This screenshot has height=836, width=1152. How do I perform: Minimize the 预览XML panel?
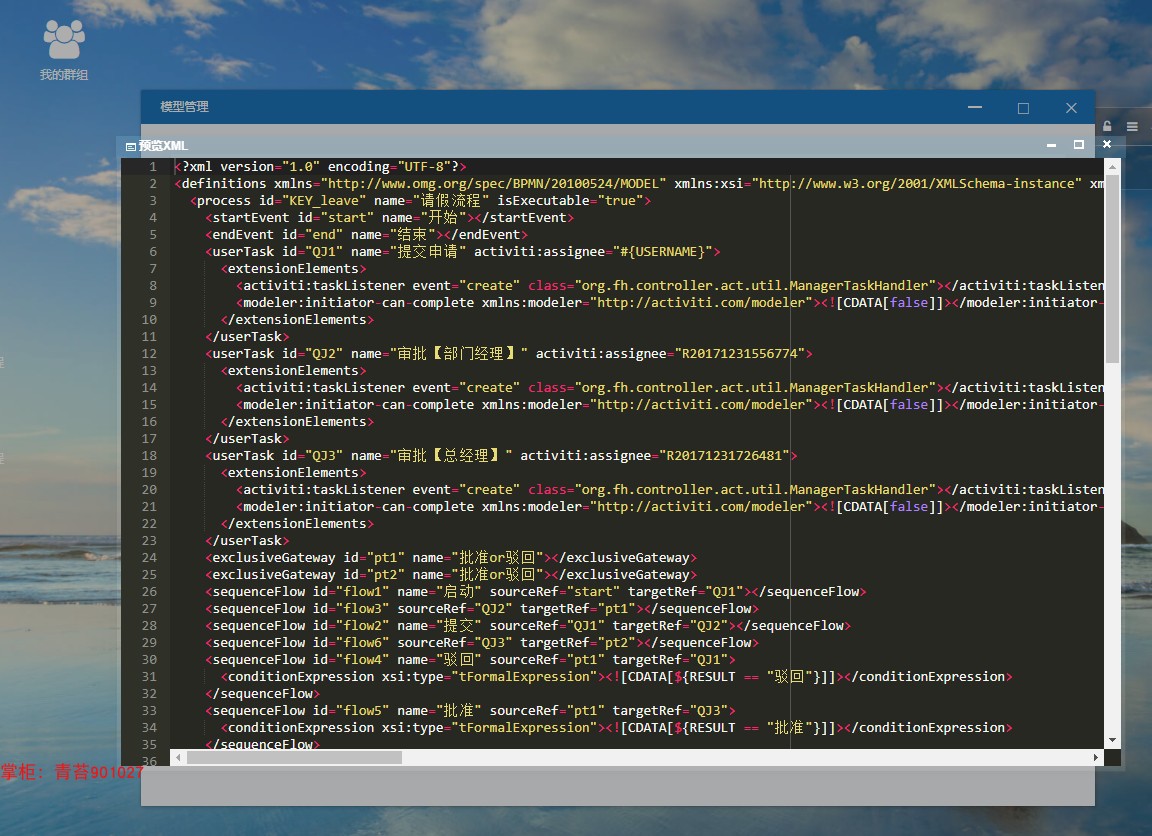pos(1051,145)
